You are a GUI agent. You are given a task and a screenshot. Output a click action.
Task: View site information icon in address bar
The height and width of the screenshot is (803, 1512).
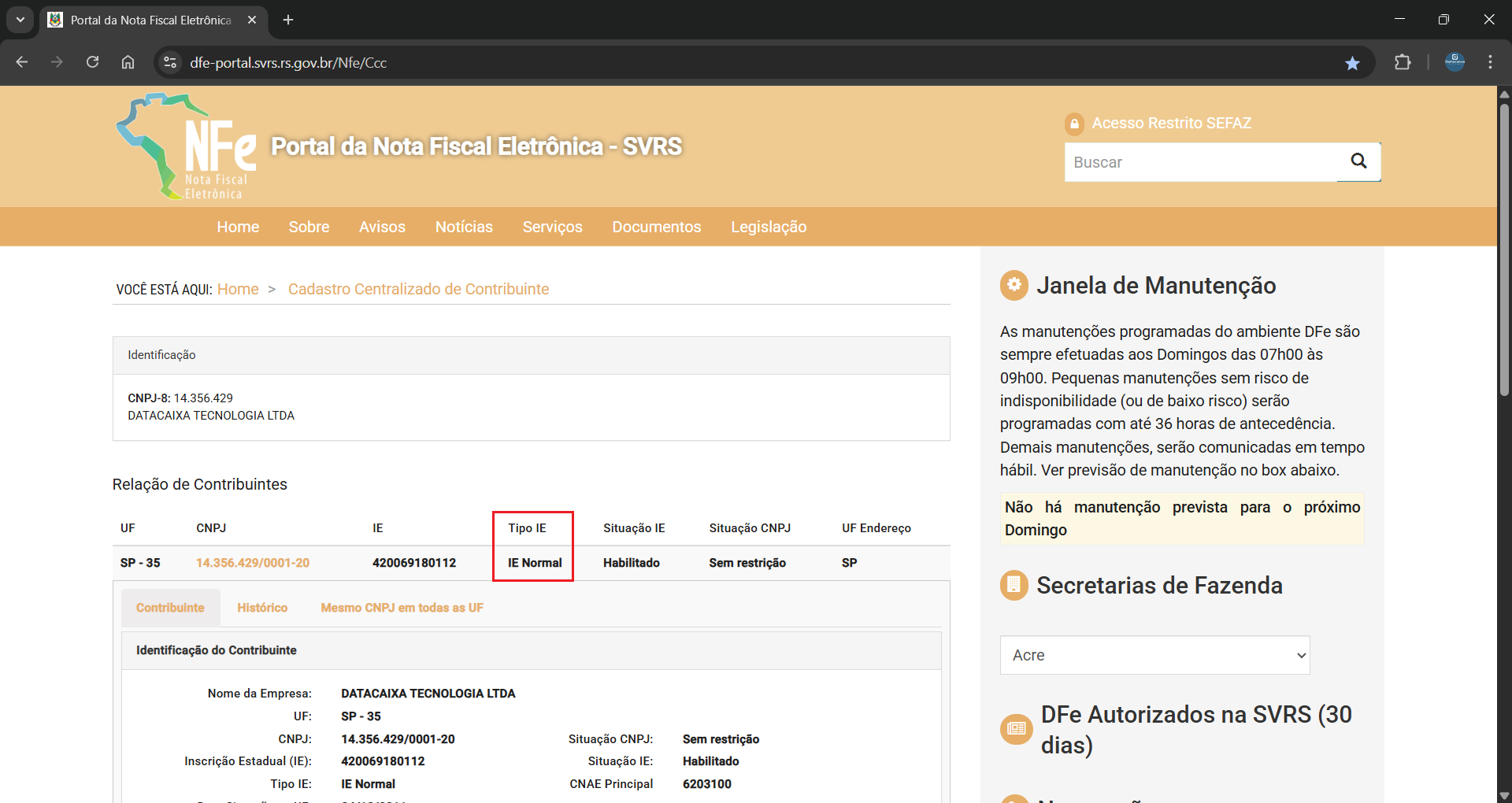coord(169,63)
